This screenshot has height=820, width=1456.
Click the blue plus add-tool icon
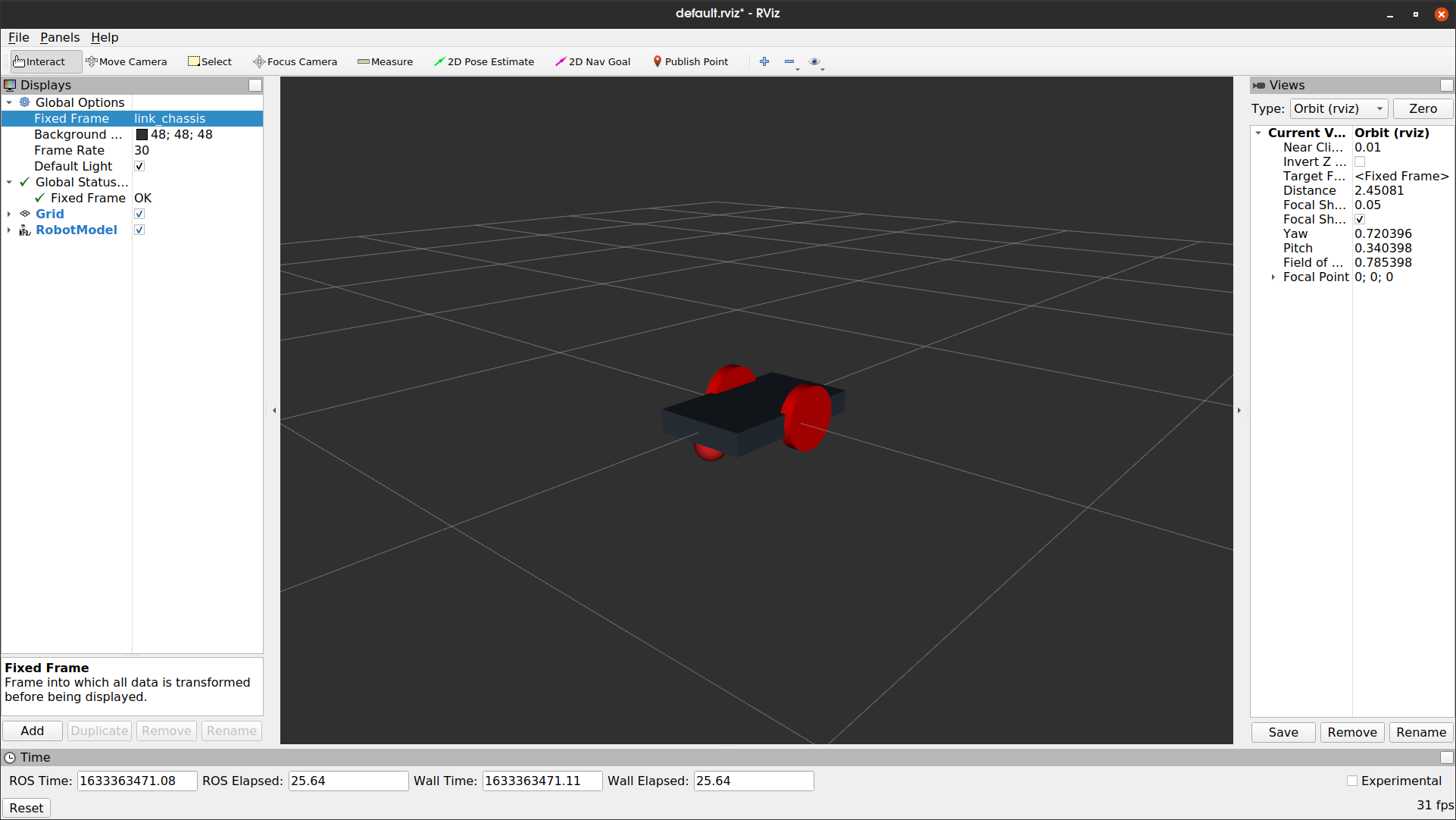(x=764, y=61)
